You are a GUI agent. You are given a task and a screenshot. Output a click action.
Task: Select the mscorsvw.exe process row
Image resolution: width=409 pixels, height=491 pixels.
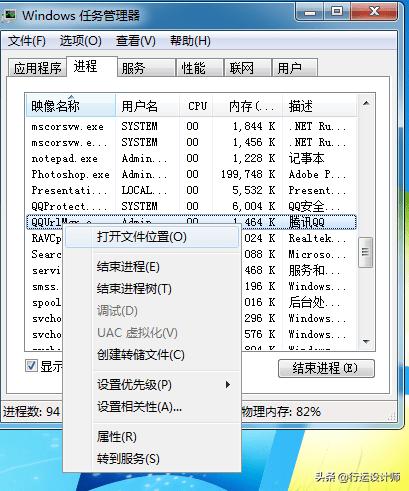click(191, 126)
